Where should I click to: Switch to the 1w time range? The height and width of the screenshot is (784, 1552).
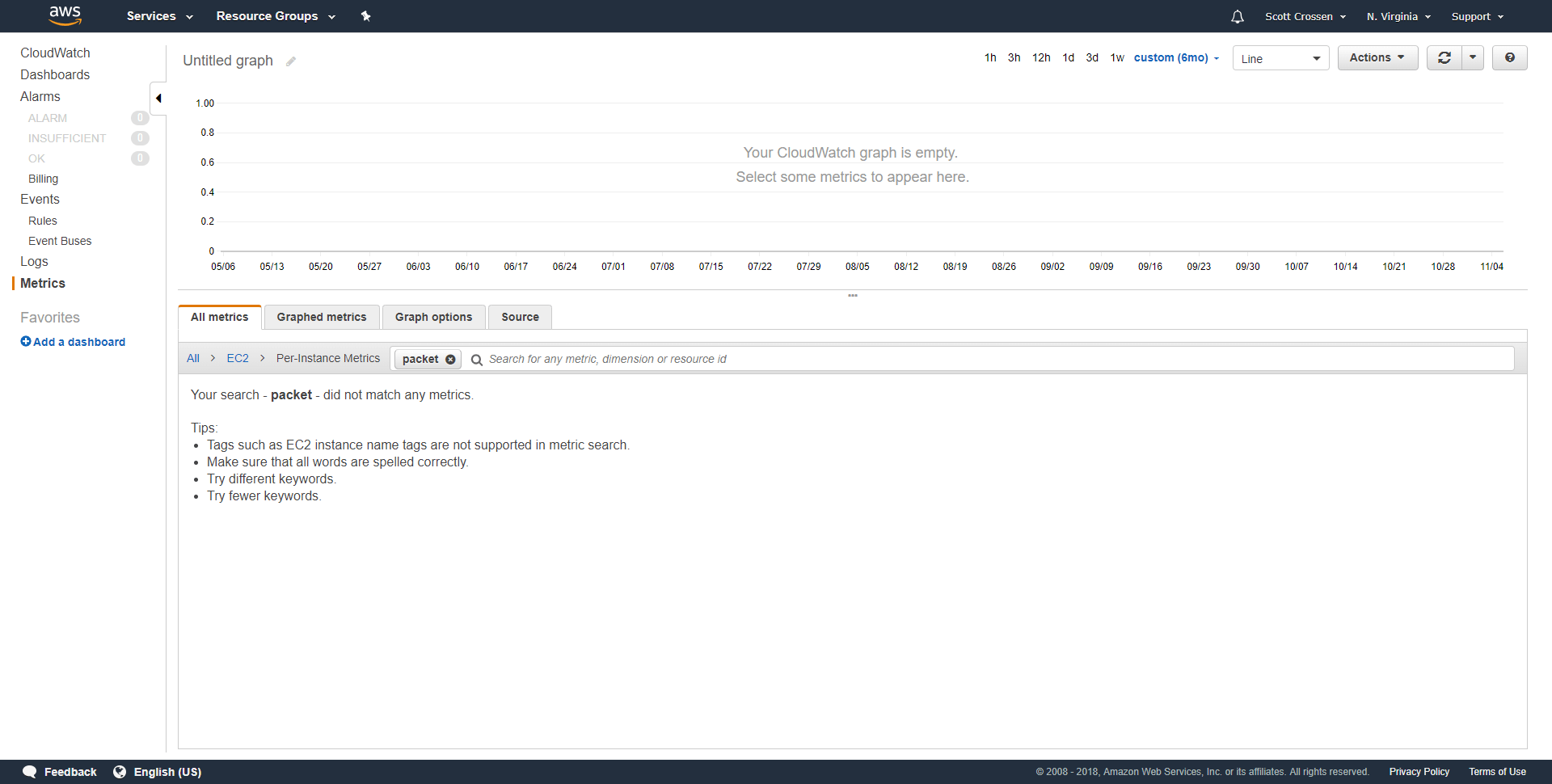click(1118, 57)
